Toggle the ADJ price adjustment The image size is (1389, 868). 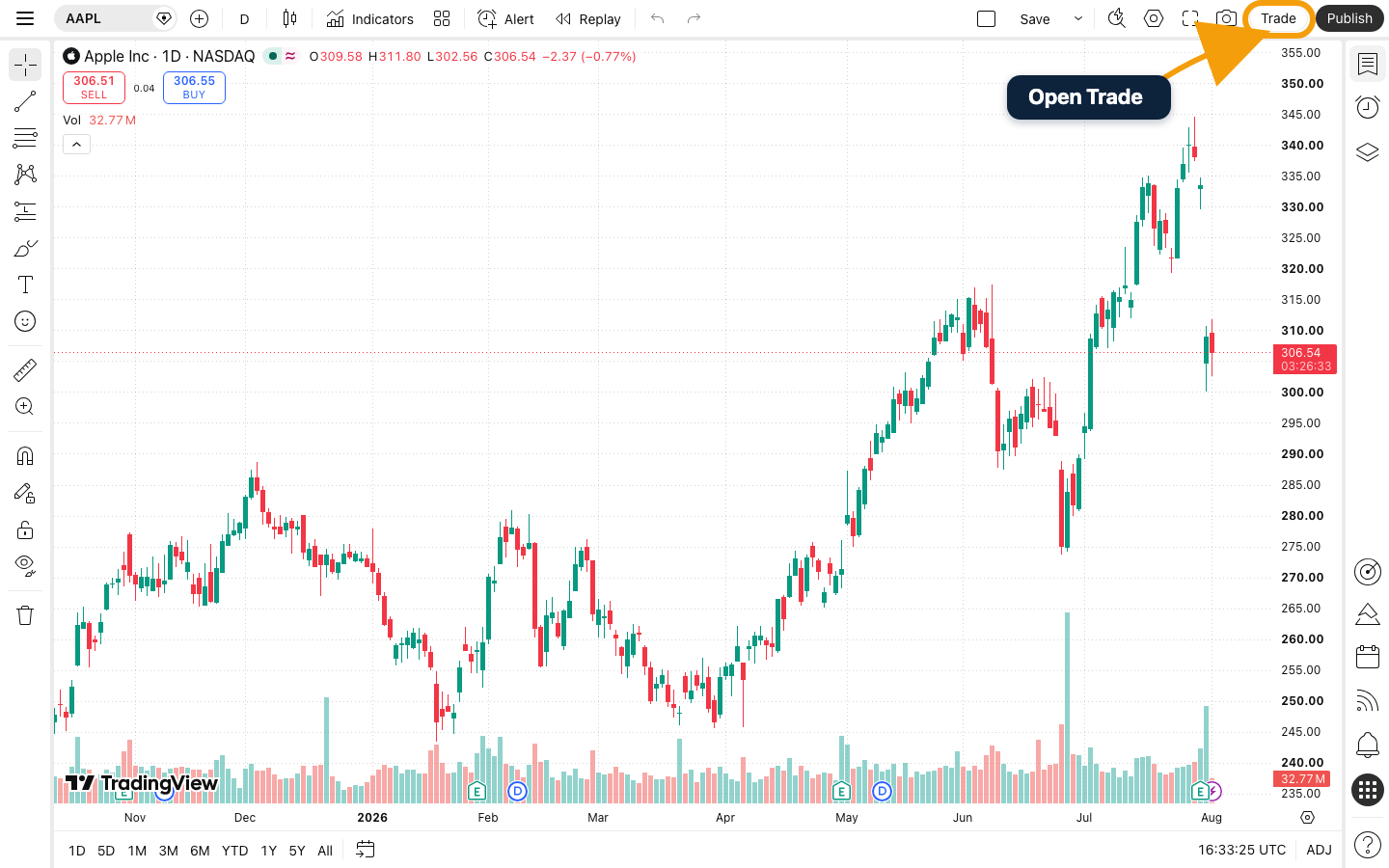click(1319, 850)
